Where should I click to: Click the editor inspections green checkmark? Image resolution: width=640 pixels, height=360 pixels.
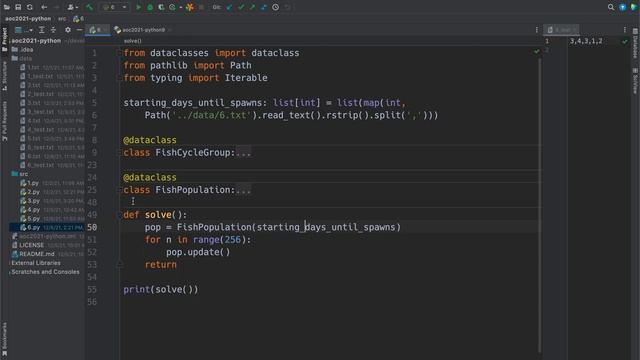[536, 51]
